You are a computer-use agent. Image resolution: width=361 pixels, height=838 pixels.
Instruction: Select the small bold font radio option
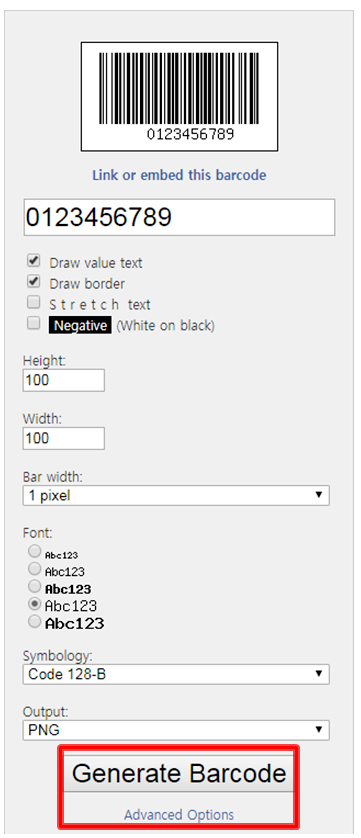click(x=35, y=586)
